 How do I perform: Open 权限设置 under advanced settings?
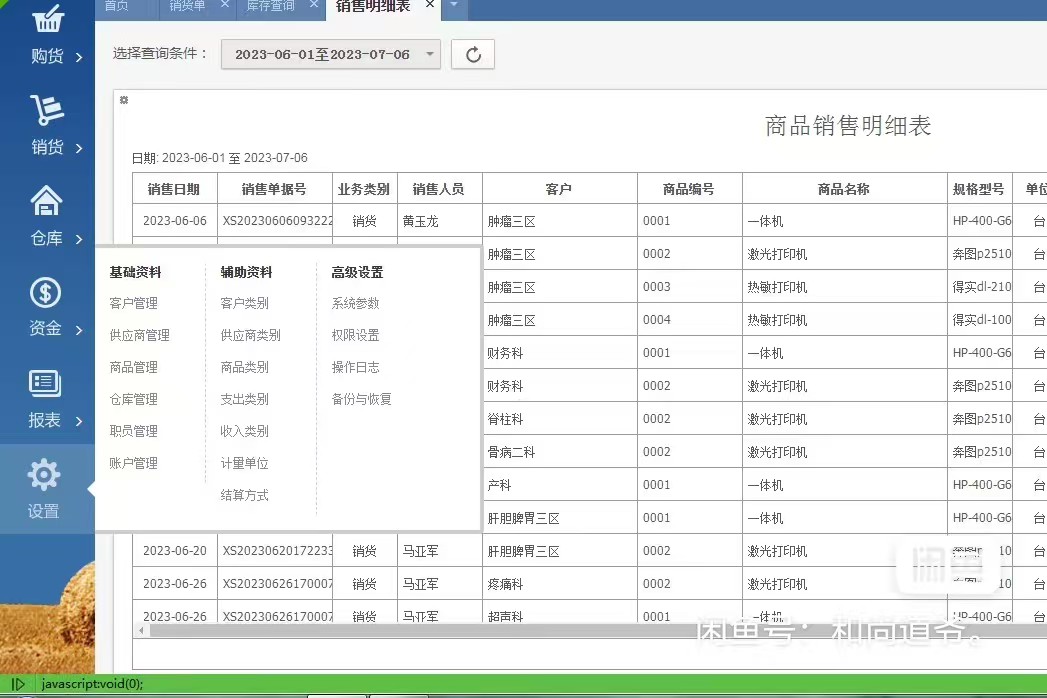355,335
